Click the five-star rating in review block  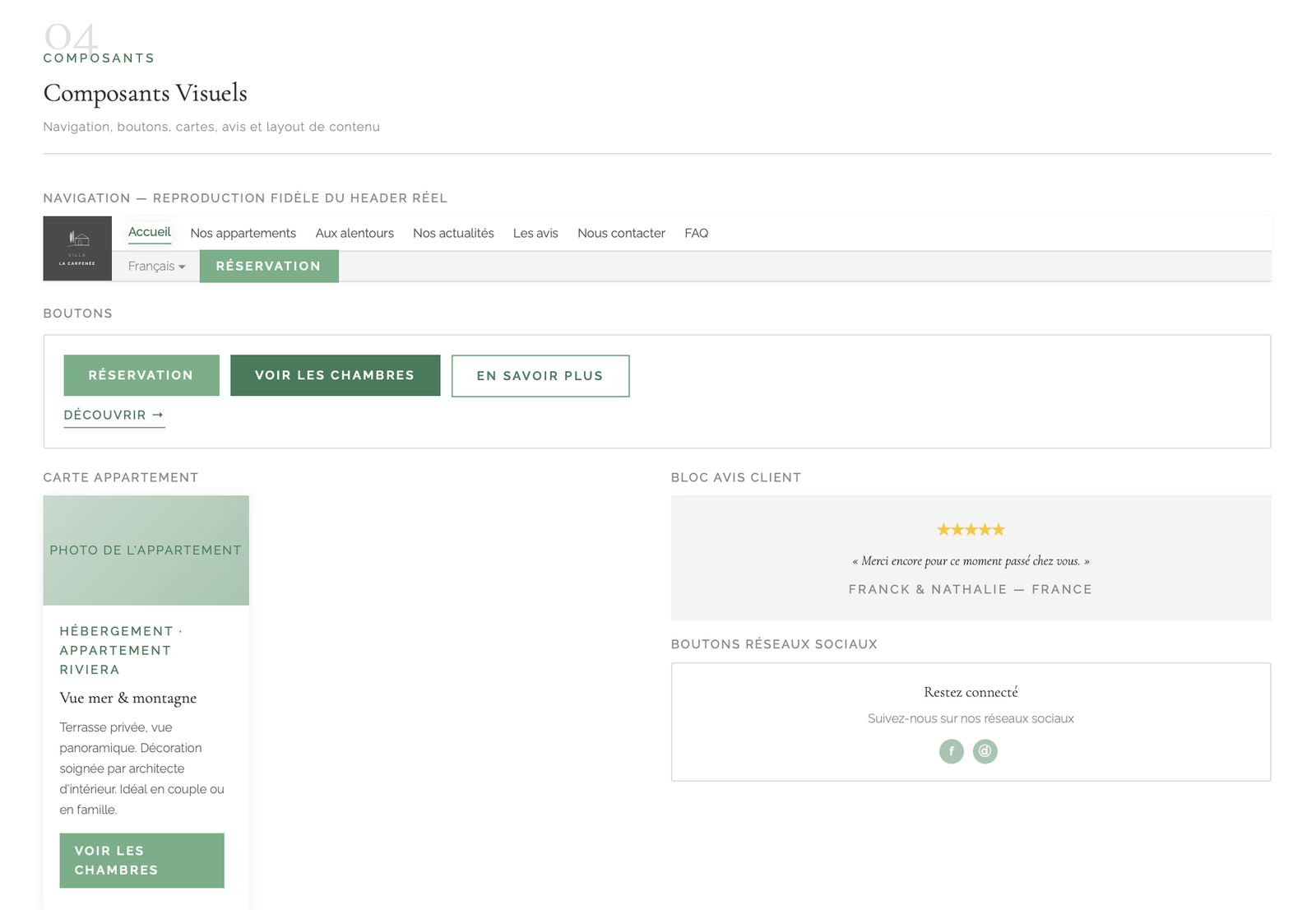coord(971,530)
